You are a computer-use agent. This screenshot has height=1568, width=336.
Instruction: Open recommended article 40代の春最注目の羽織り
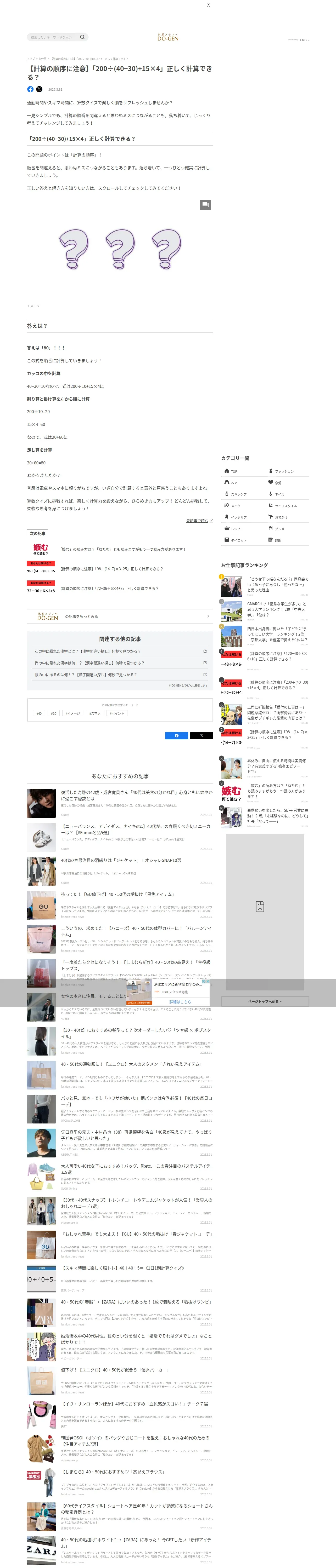120,871
